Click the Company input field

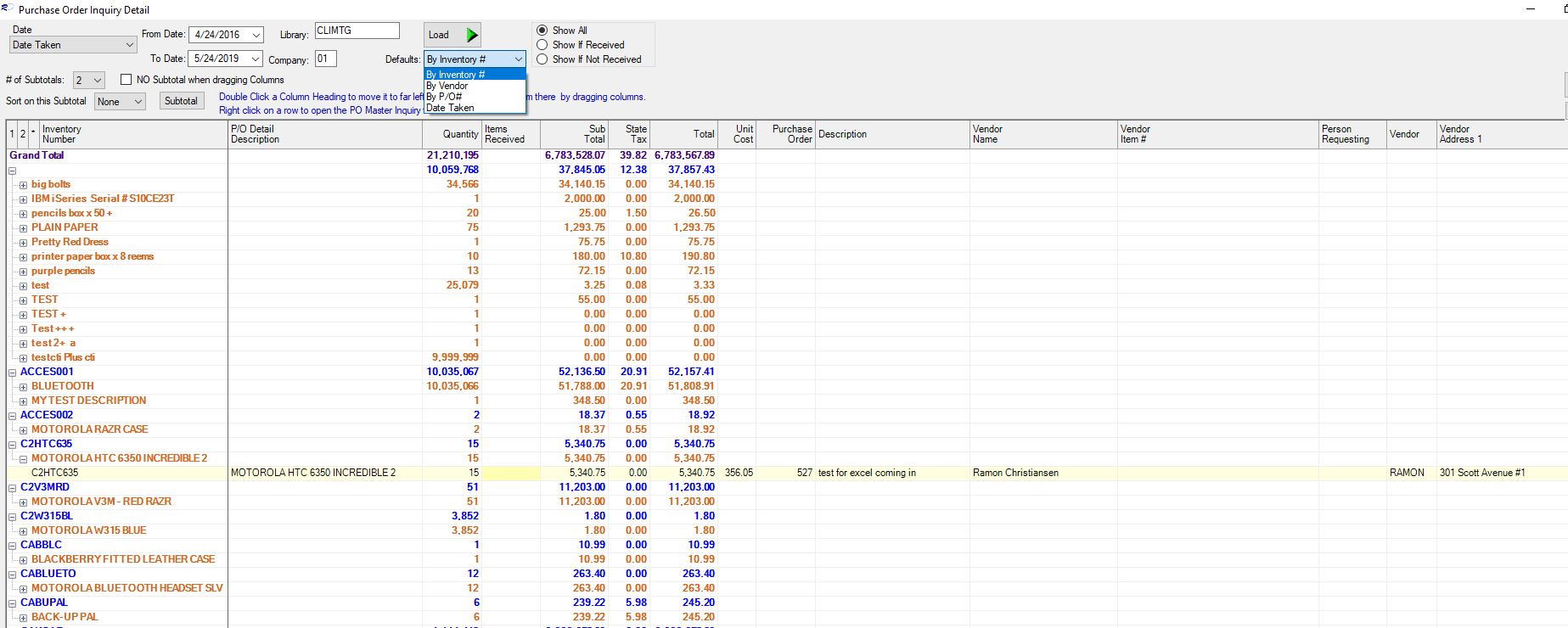click(x=325, y=59)
